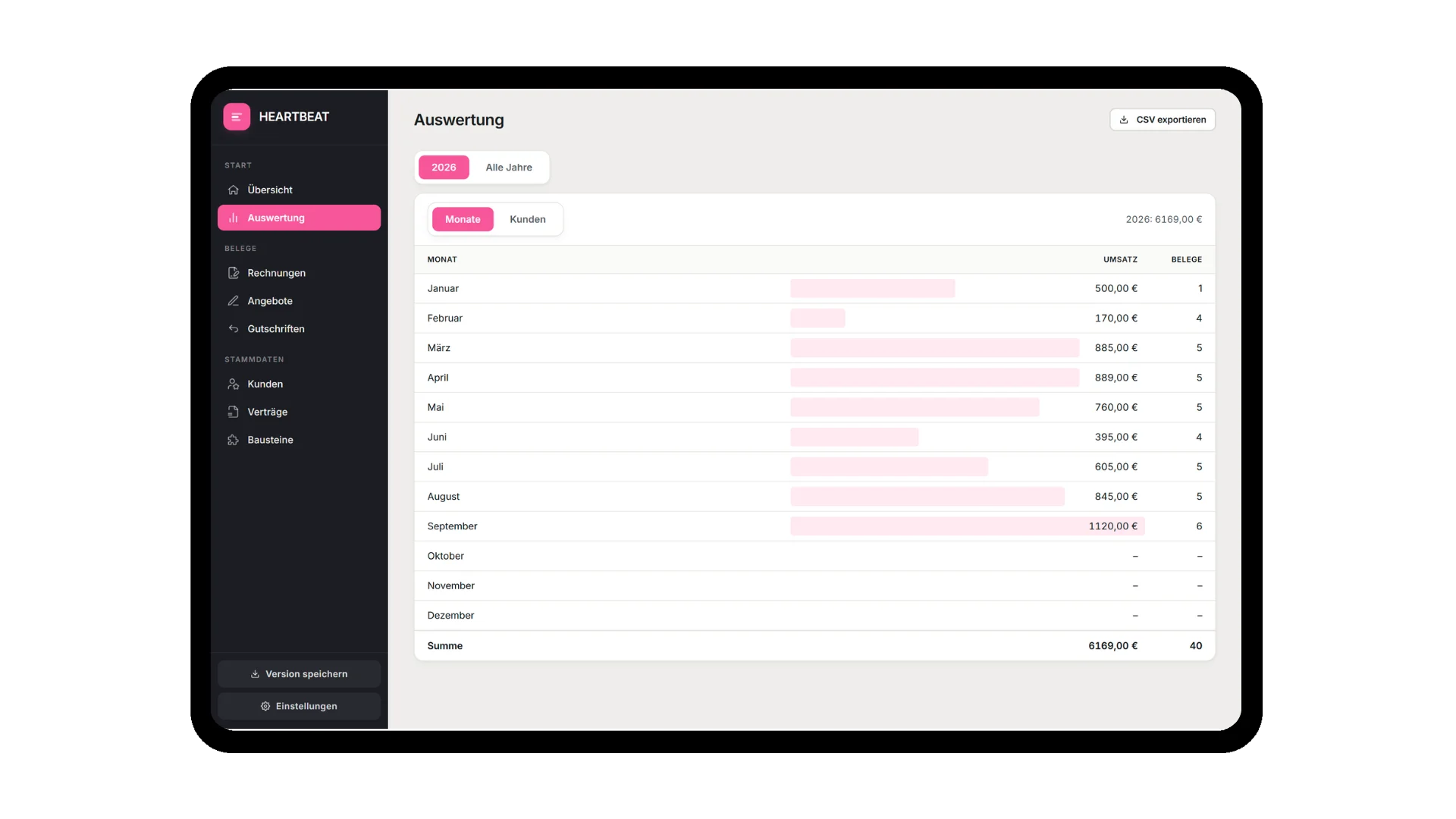
Task: Click the Oktober row label
Action: (446, 556)
